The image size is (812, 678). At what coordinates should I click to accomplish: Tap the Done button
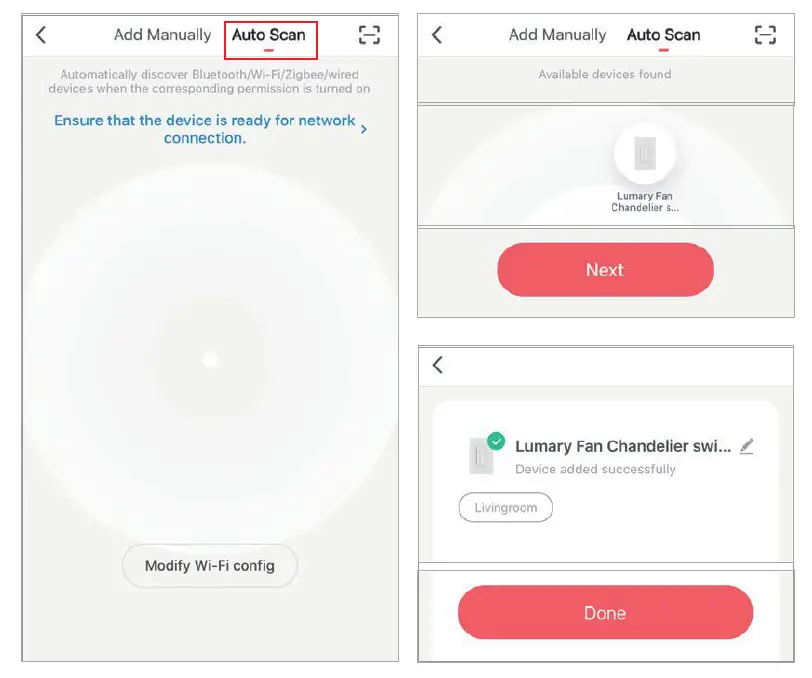click(605, 613)
